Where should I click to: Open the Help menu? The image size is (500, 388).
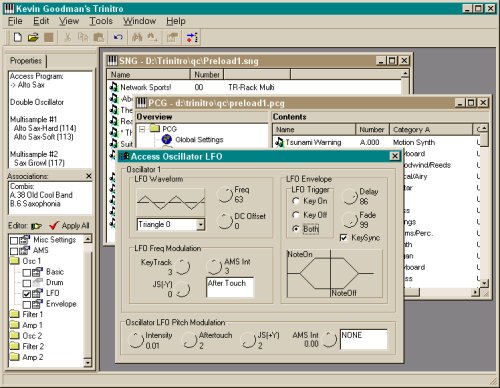tap(176, 21)
